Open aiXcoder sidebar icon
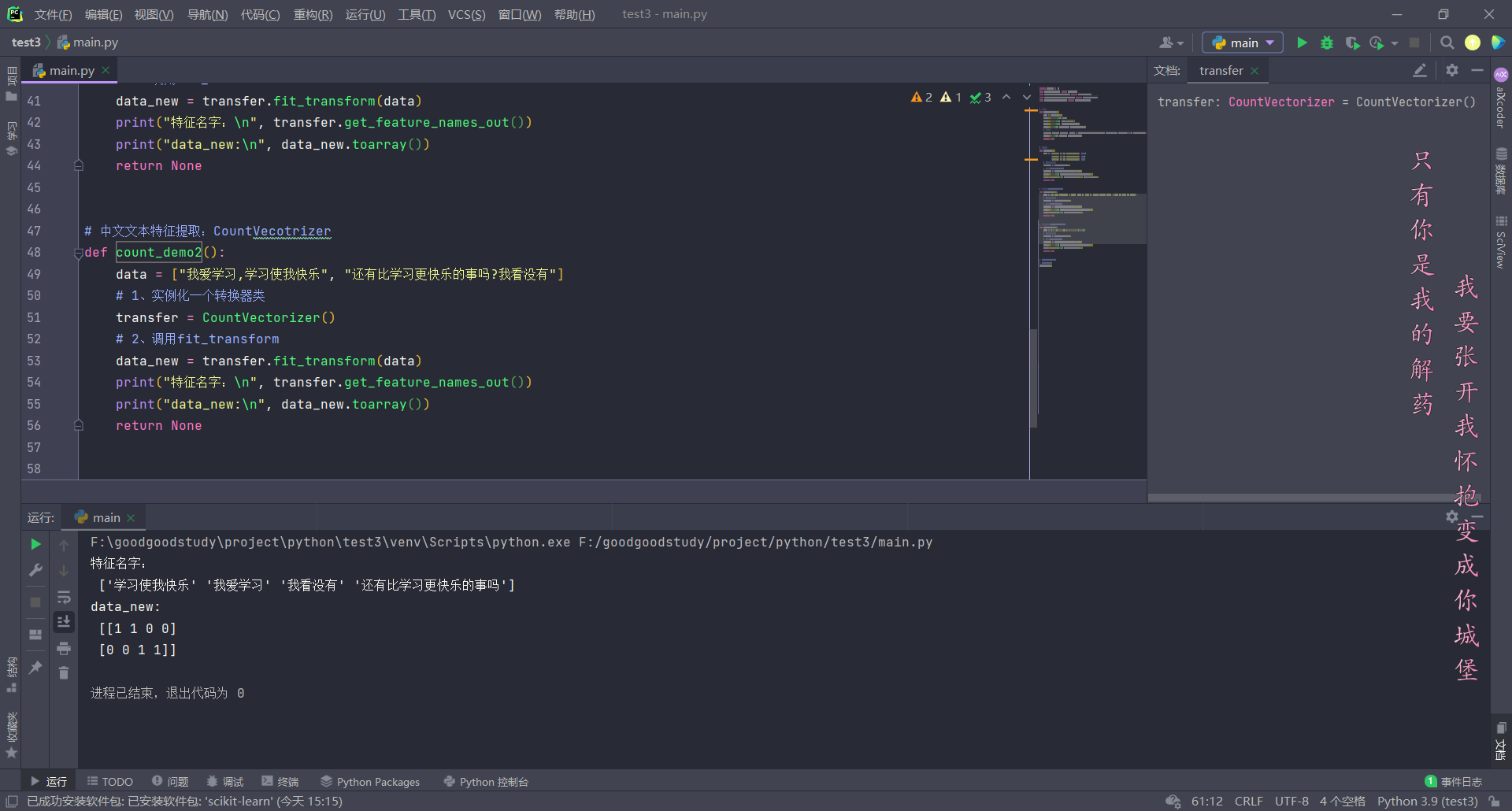This screenshot has height=811, width=1512. pyautogui.click(x=1501, y=96)
